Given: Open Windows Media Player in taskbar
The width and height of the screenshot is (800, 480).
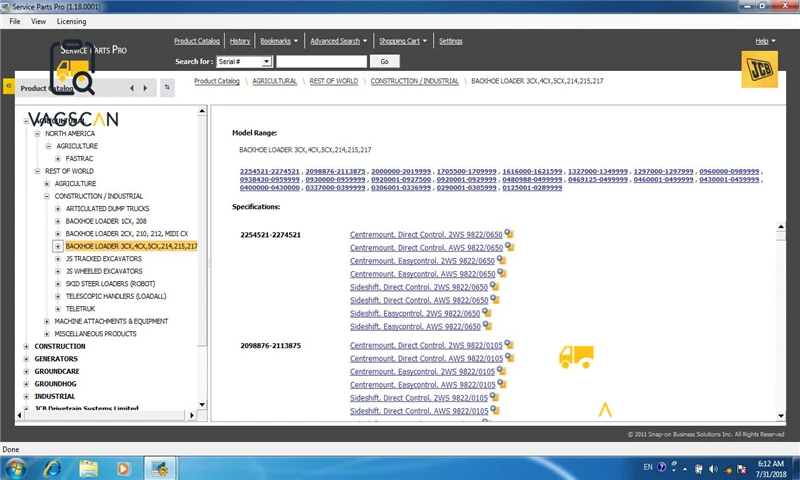Looking at the screenshot, I should (x=123, y=468).
